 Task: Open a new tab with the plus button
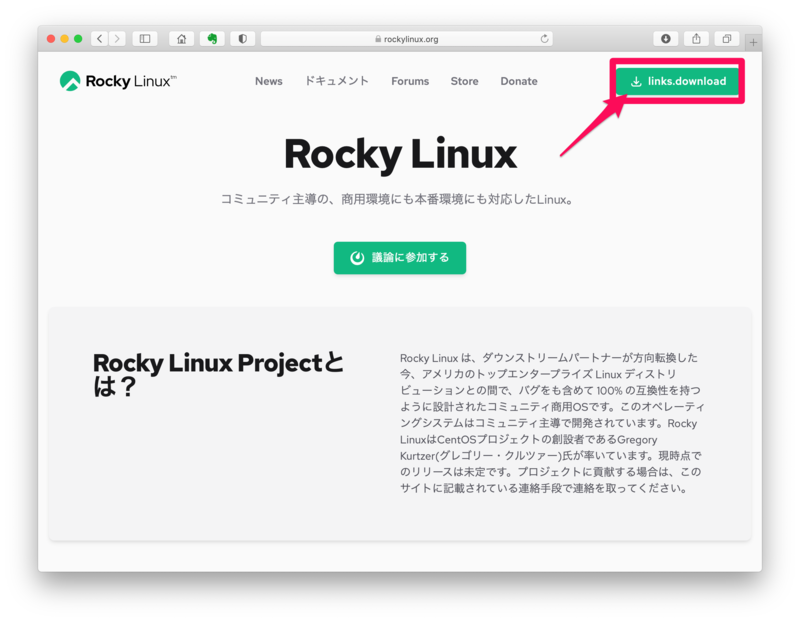(x=753, y=42)
